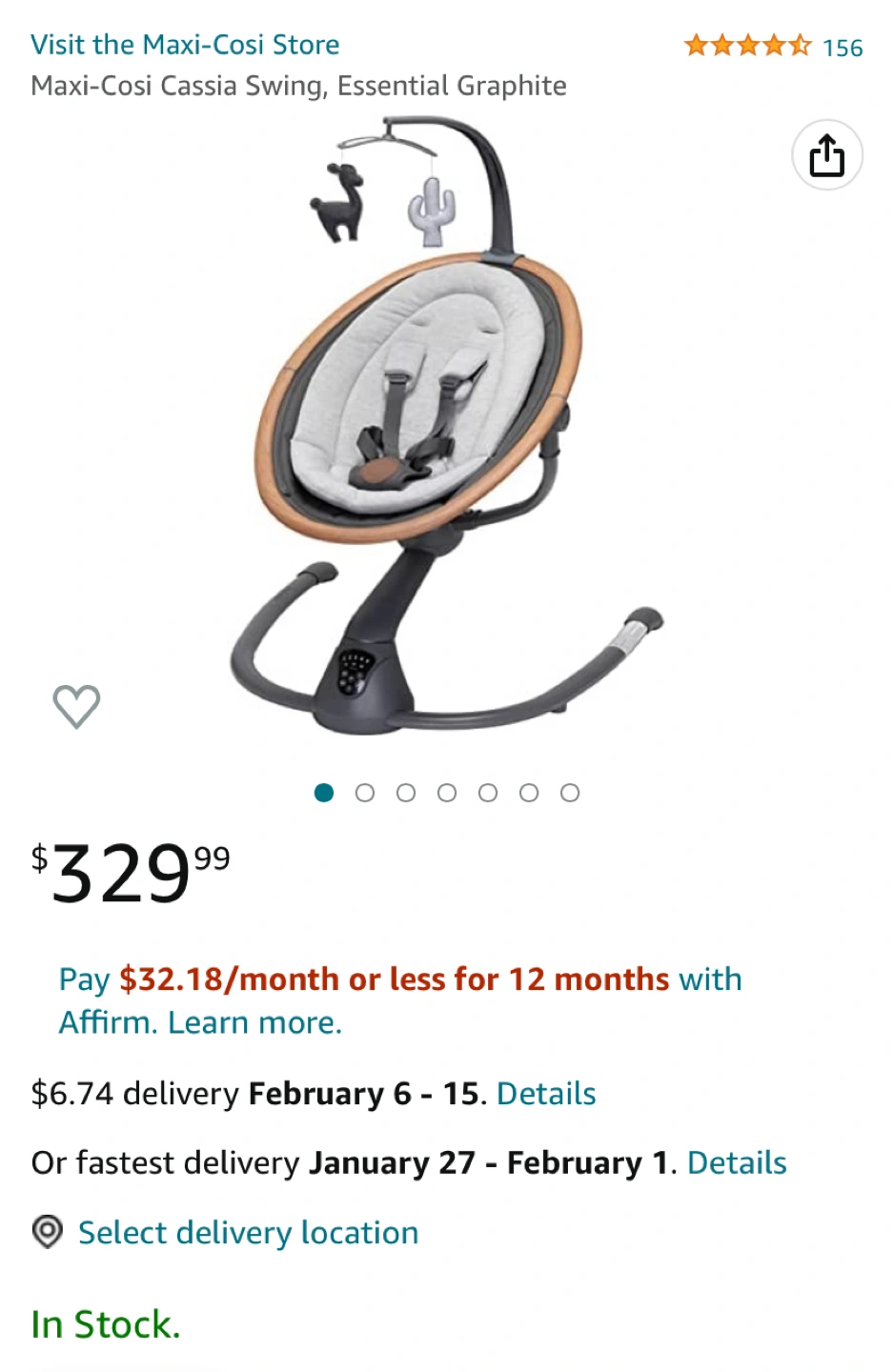Jump to the sixth product image dot

coord(529,793)
